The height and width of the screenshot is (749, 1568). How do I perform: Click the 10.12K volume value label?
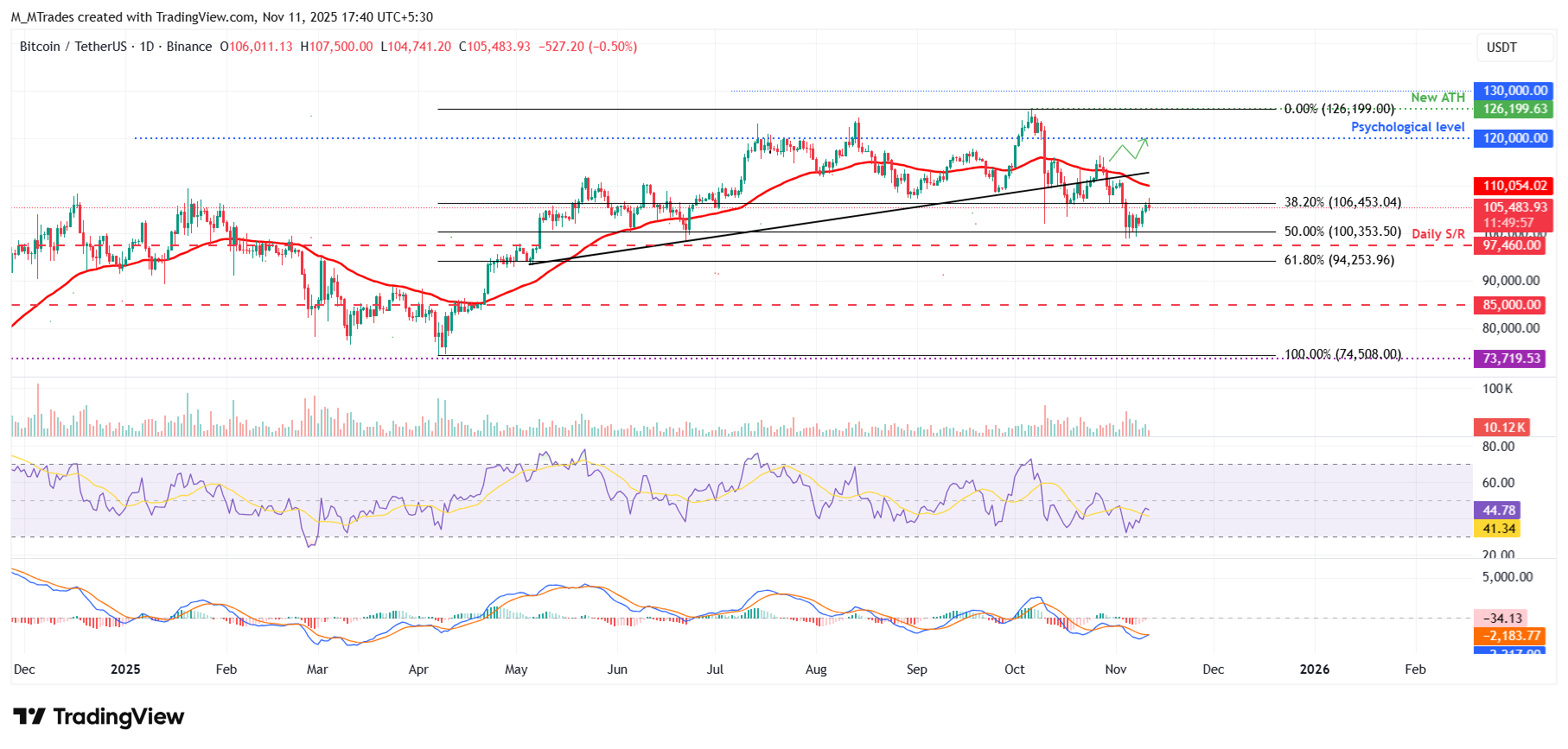point(1504,428)
